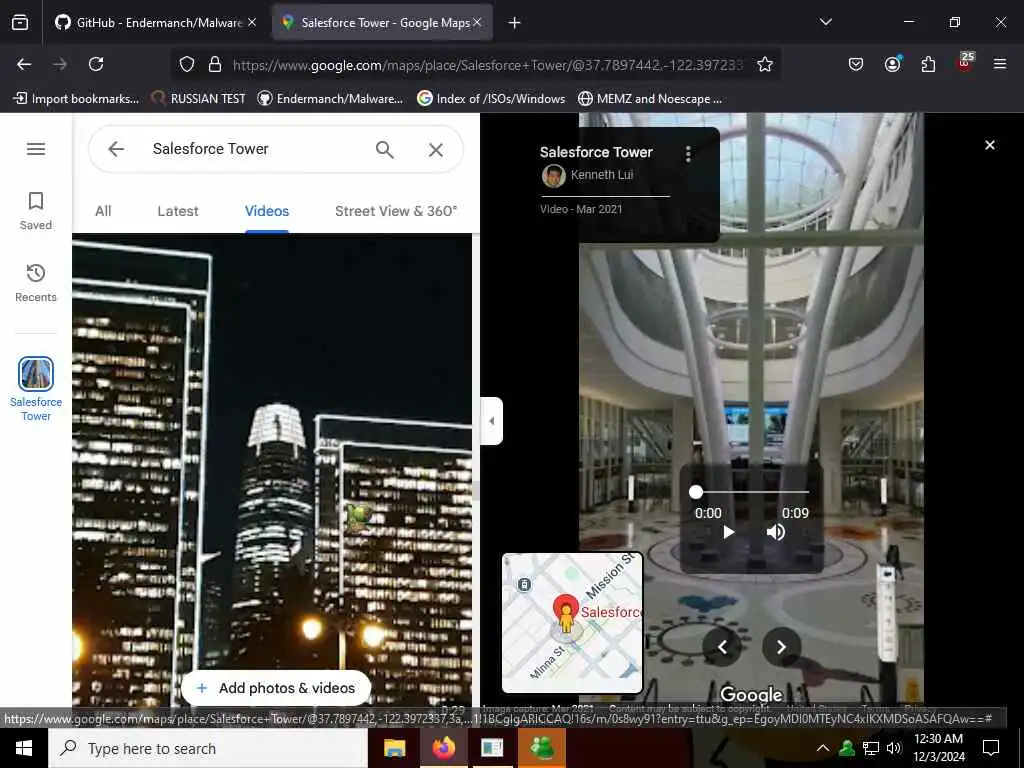Screen dimensions: 1024x768
Task: Show site security lock information
Action: click(215, 64)
